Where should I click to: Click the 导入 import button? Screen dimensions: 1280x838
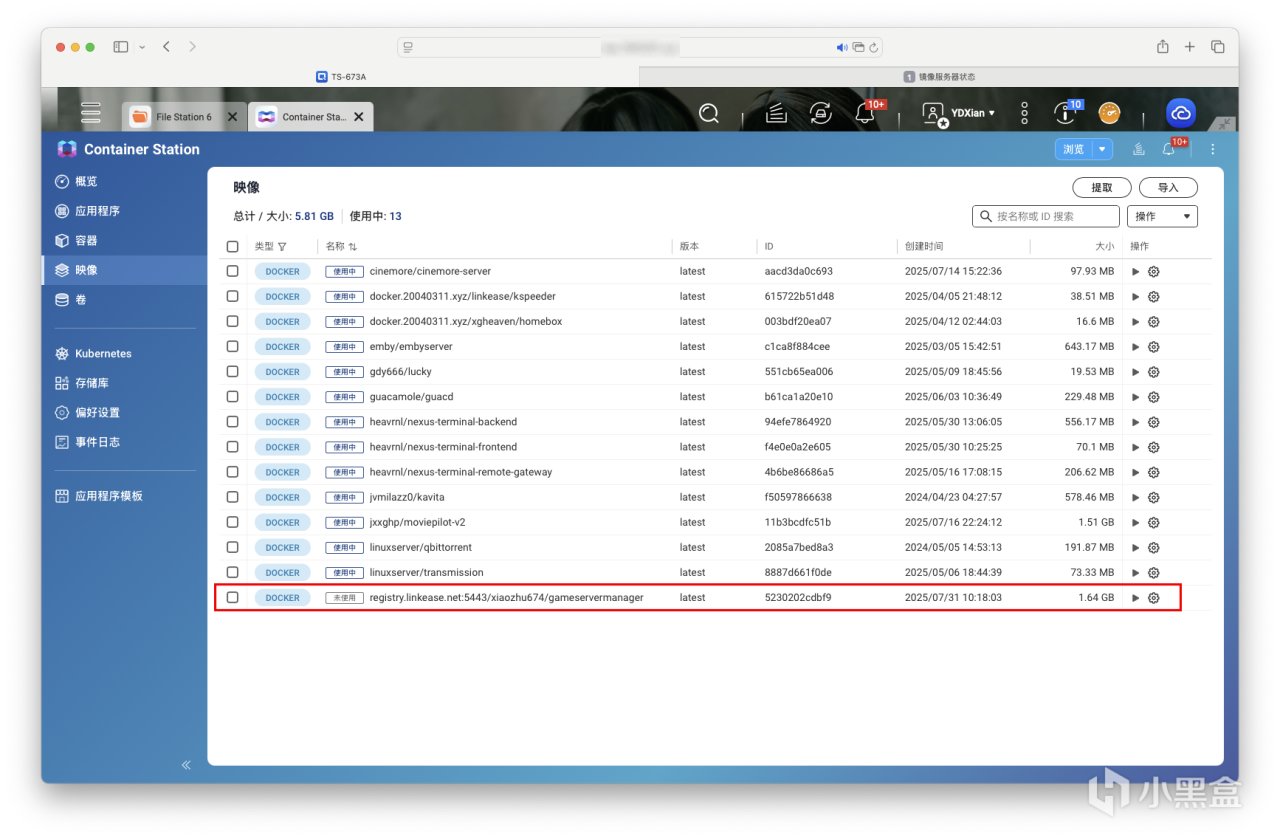click(1168, 187)
